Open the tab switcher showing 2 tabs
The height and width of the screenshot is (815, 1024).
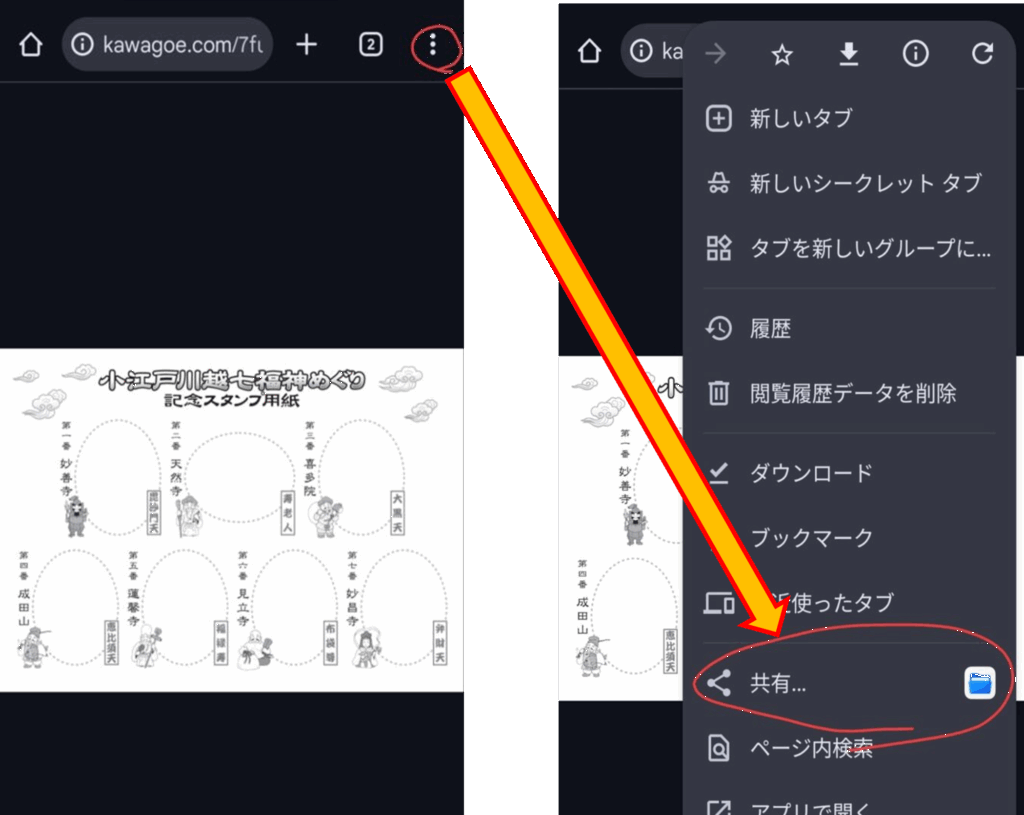pyautogui.click(x=371, y=45)
